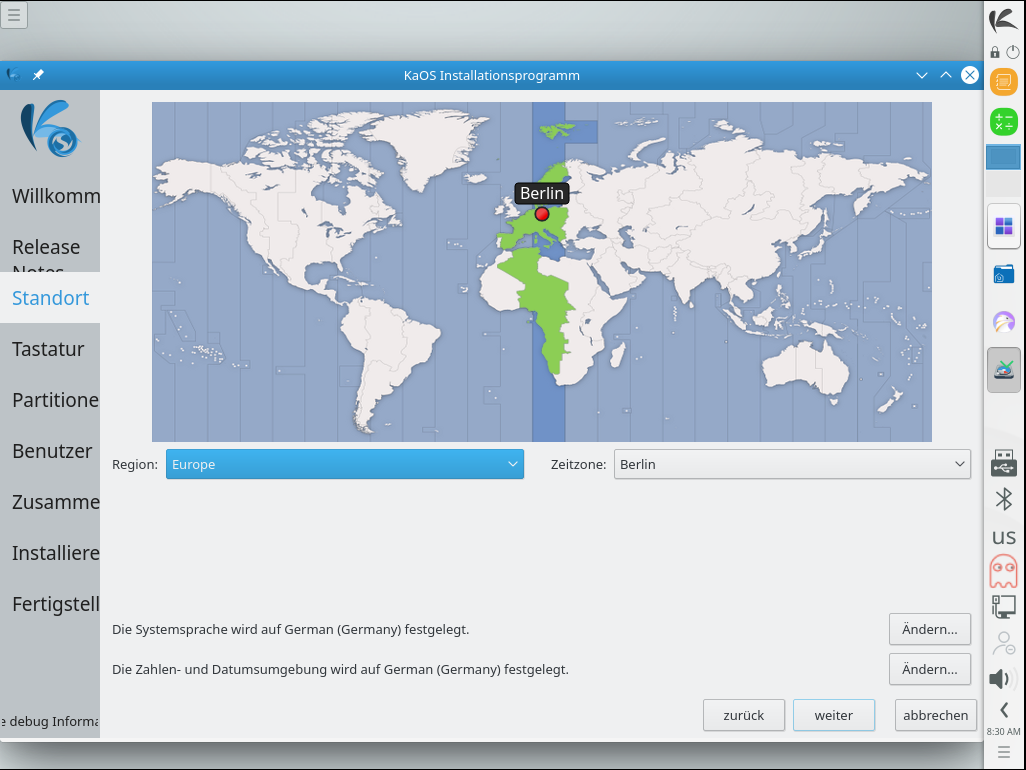Expand the Region dropdown showing Europe
The width and height of the screenshot is (1026, 770).
344,464
